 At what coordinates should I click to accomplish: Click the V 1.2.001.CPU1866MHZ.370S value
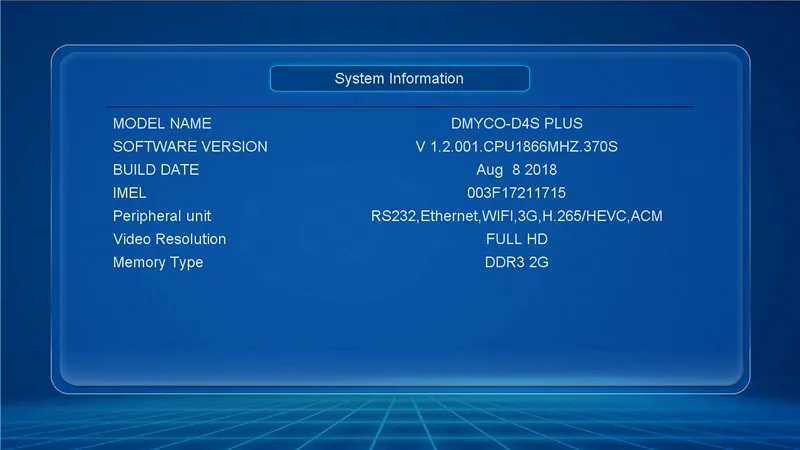[516, 147]
